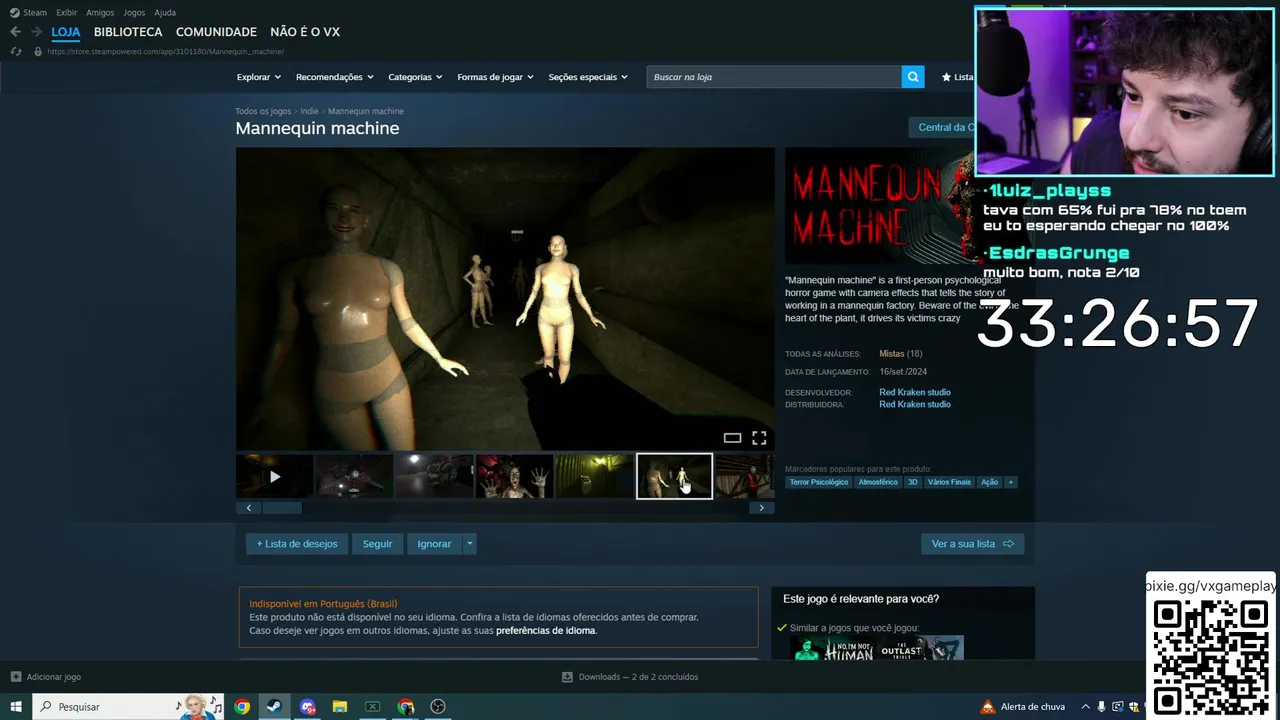Open the Amigos menu
1280x720 pixels.
100,13
